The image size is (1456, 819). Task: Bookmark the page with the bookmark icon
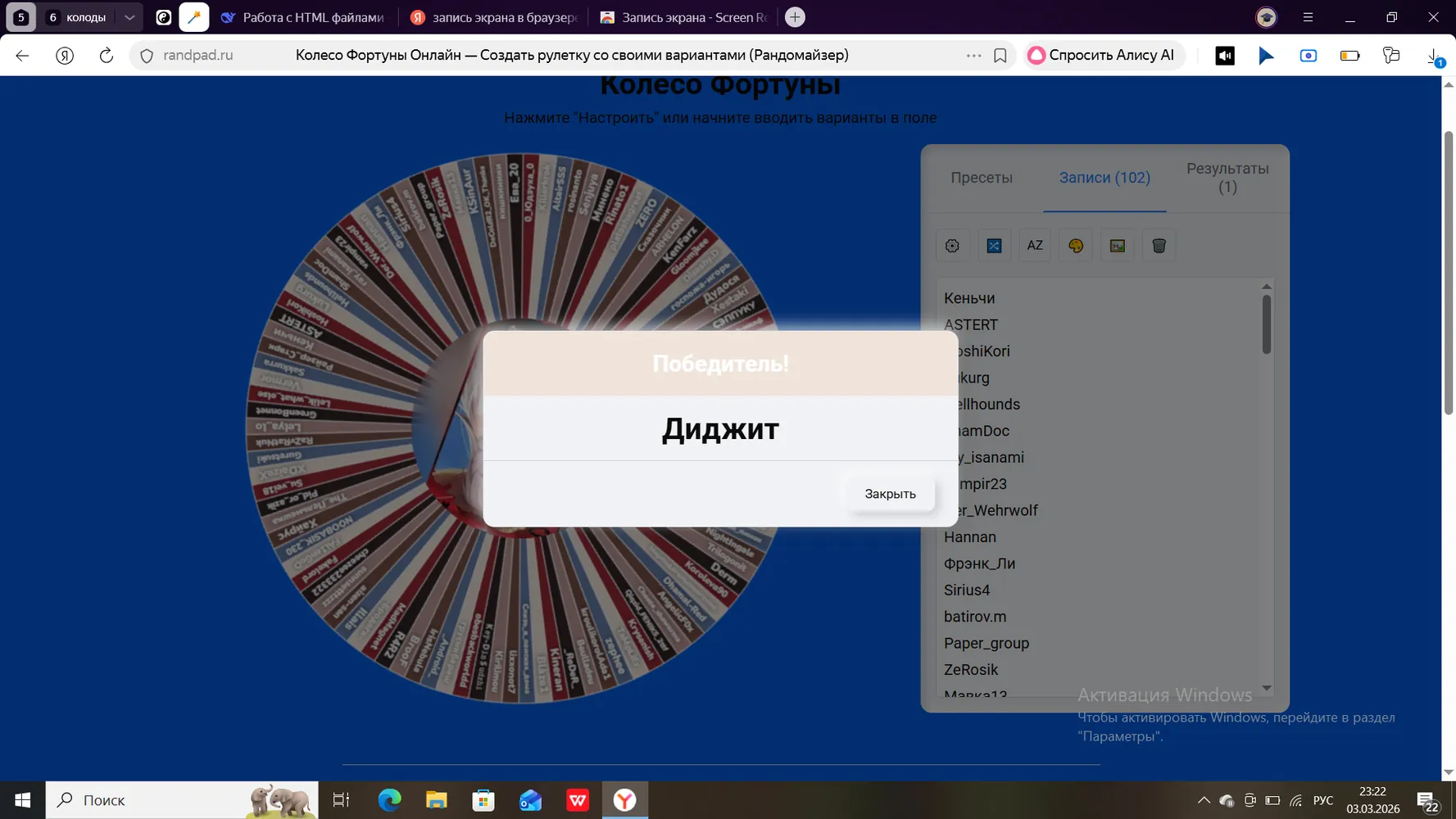coord(1000,56)
